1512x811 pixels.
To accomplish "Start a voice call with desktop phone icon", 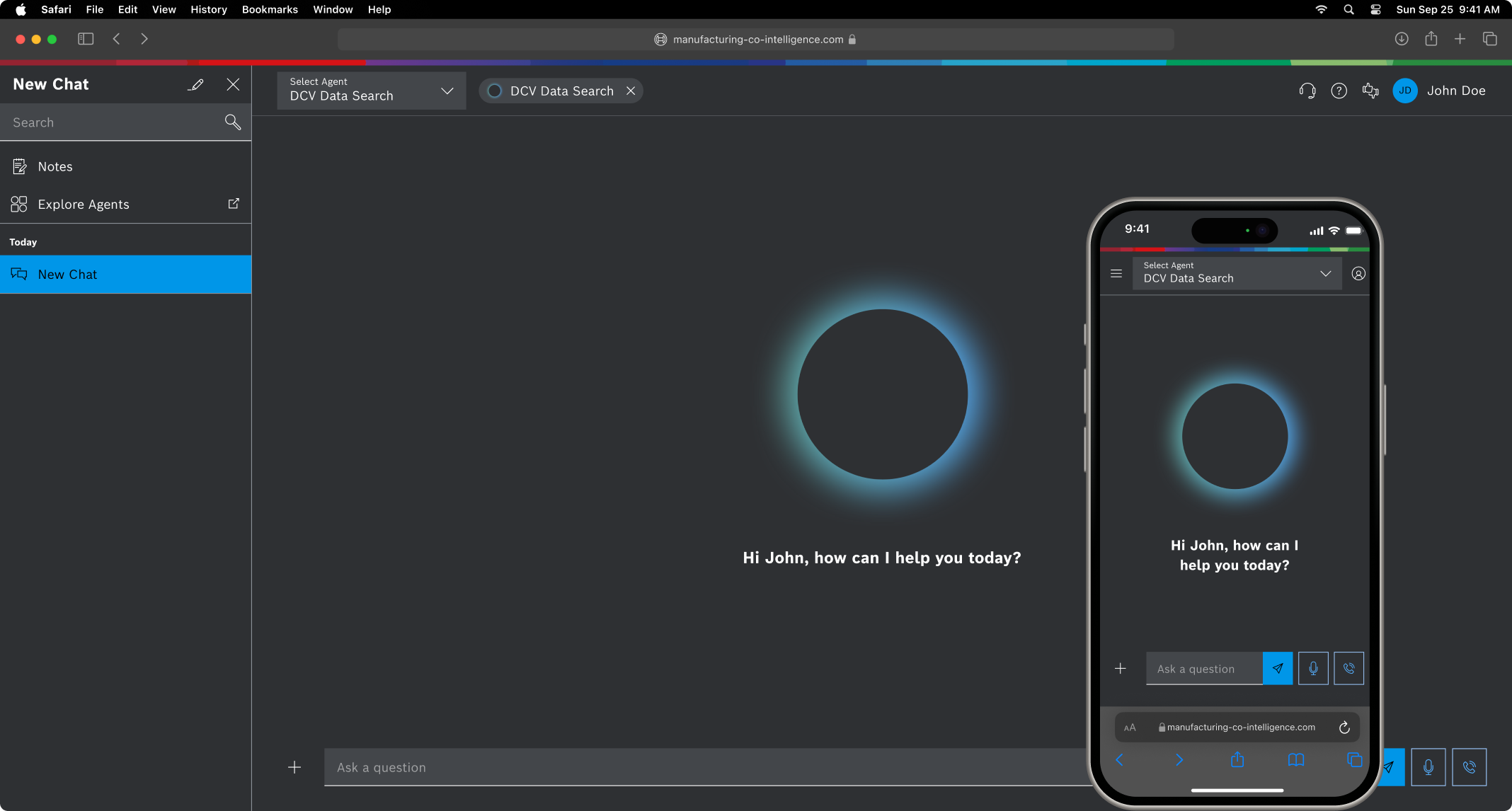I will (x=1469, y=767).
